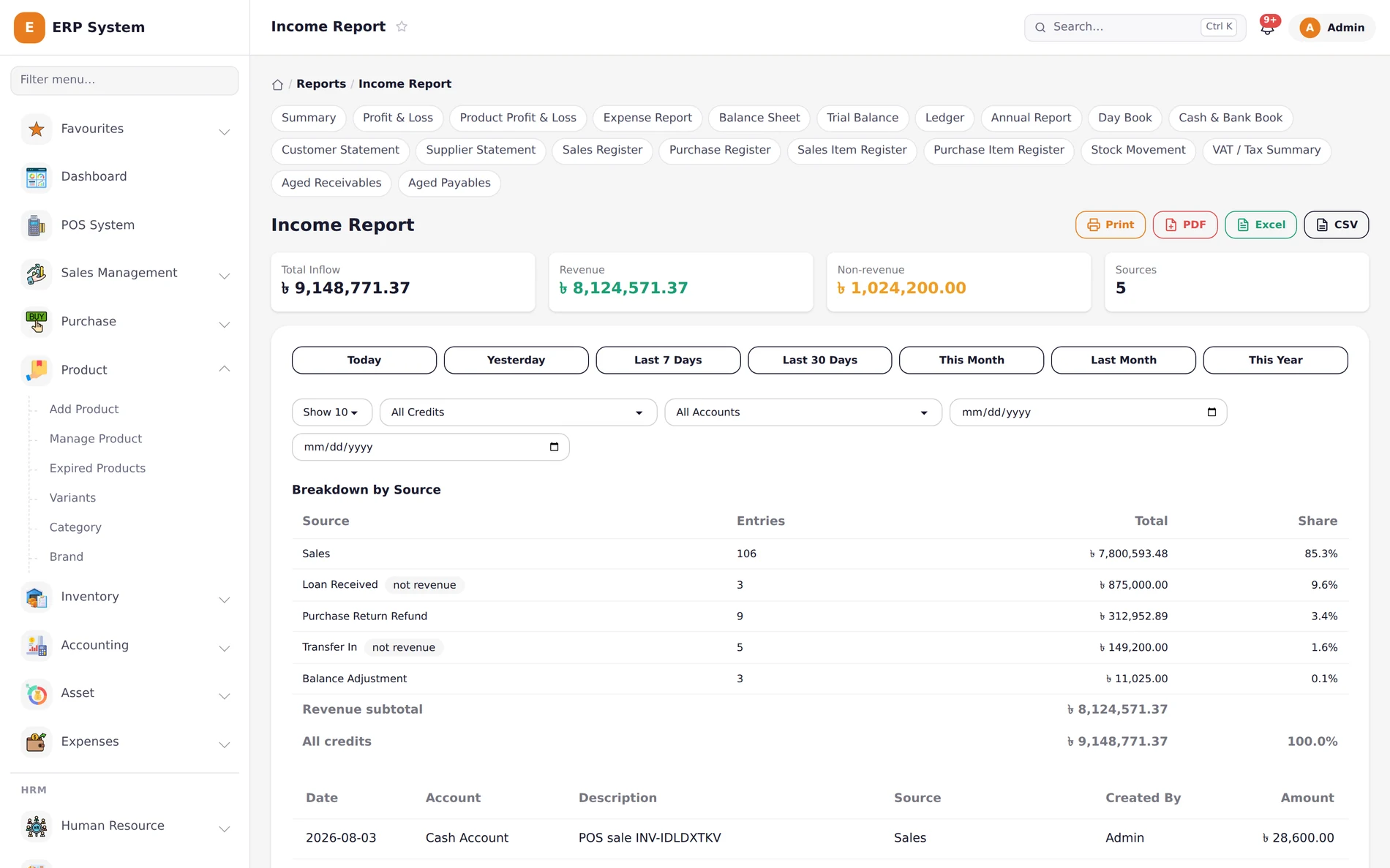
Task: Open Add Product in sidebar
Action: (84, 410)
